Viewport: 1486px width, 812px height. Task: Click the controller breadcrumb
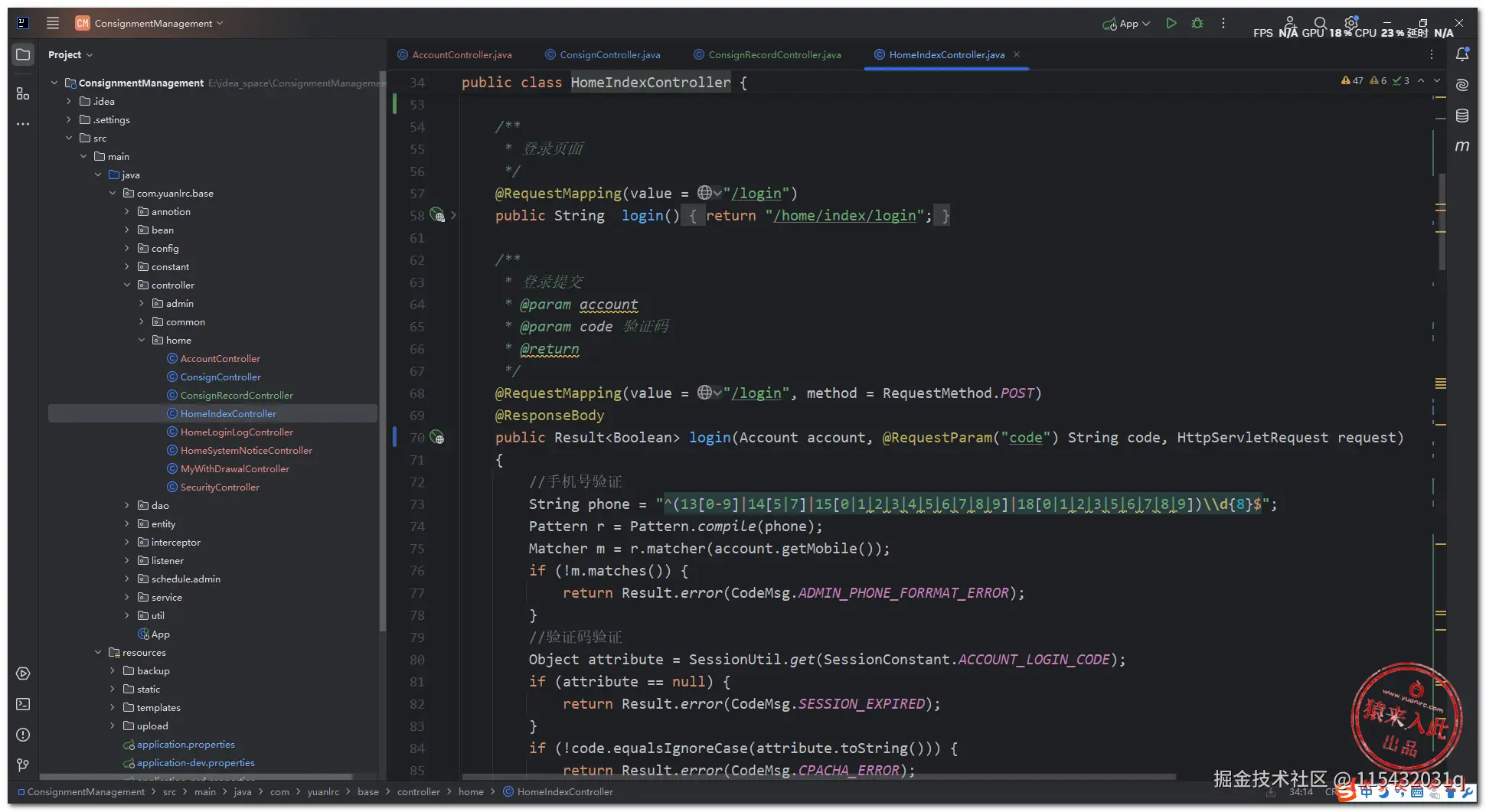click(419, 792)
